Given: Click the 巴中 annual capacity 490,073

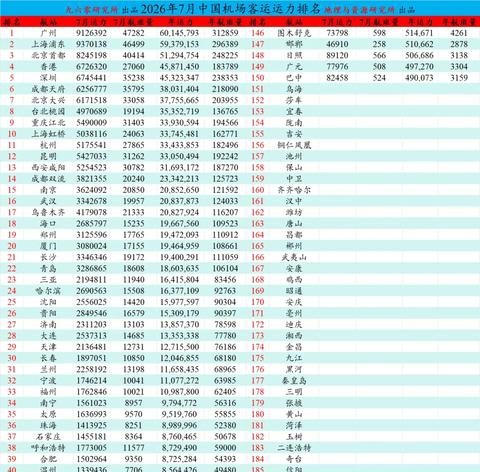Looking at the screenshot, I should pos(419,78).
